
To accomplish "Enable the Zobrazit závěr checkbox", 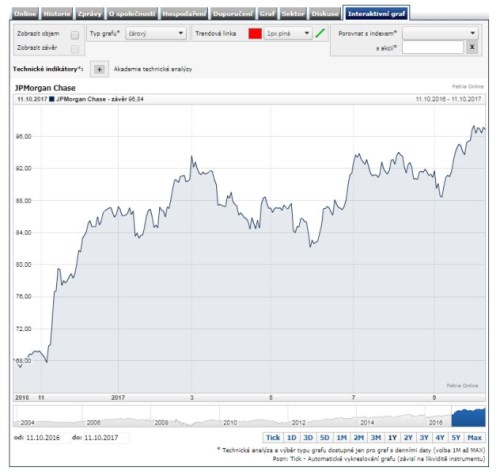I will click(x=75, y=49).
